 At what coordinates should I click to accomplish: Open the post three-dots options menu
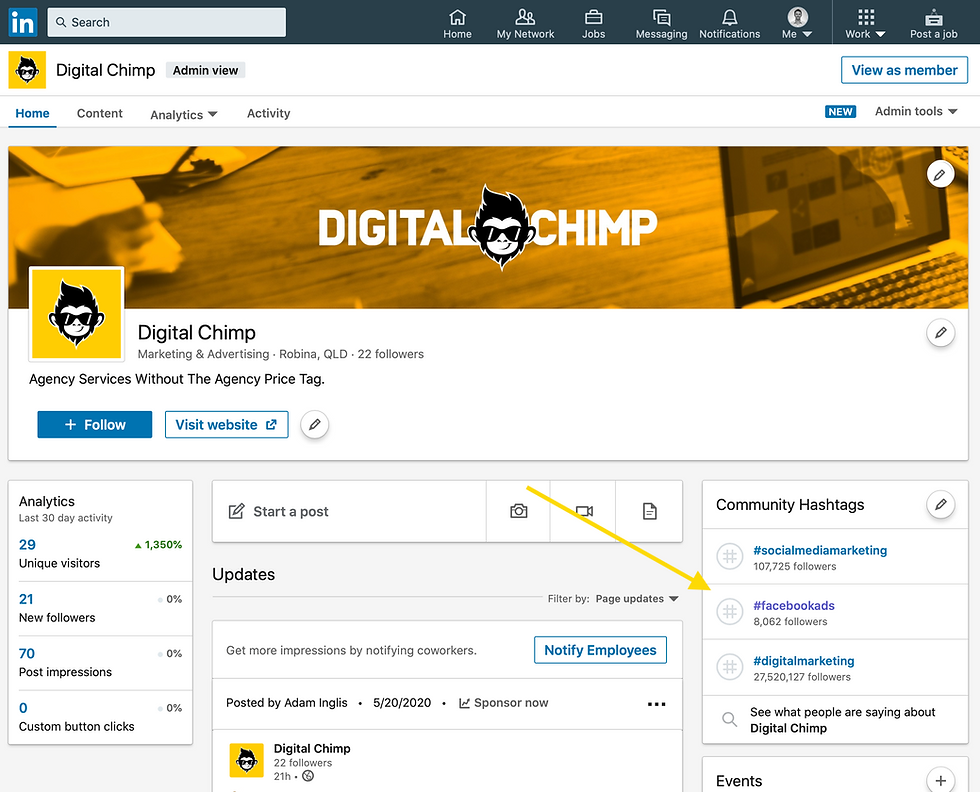pos(656,704)
